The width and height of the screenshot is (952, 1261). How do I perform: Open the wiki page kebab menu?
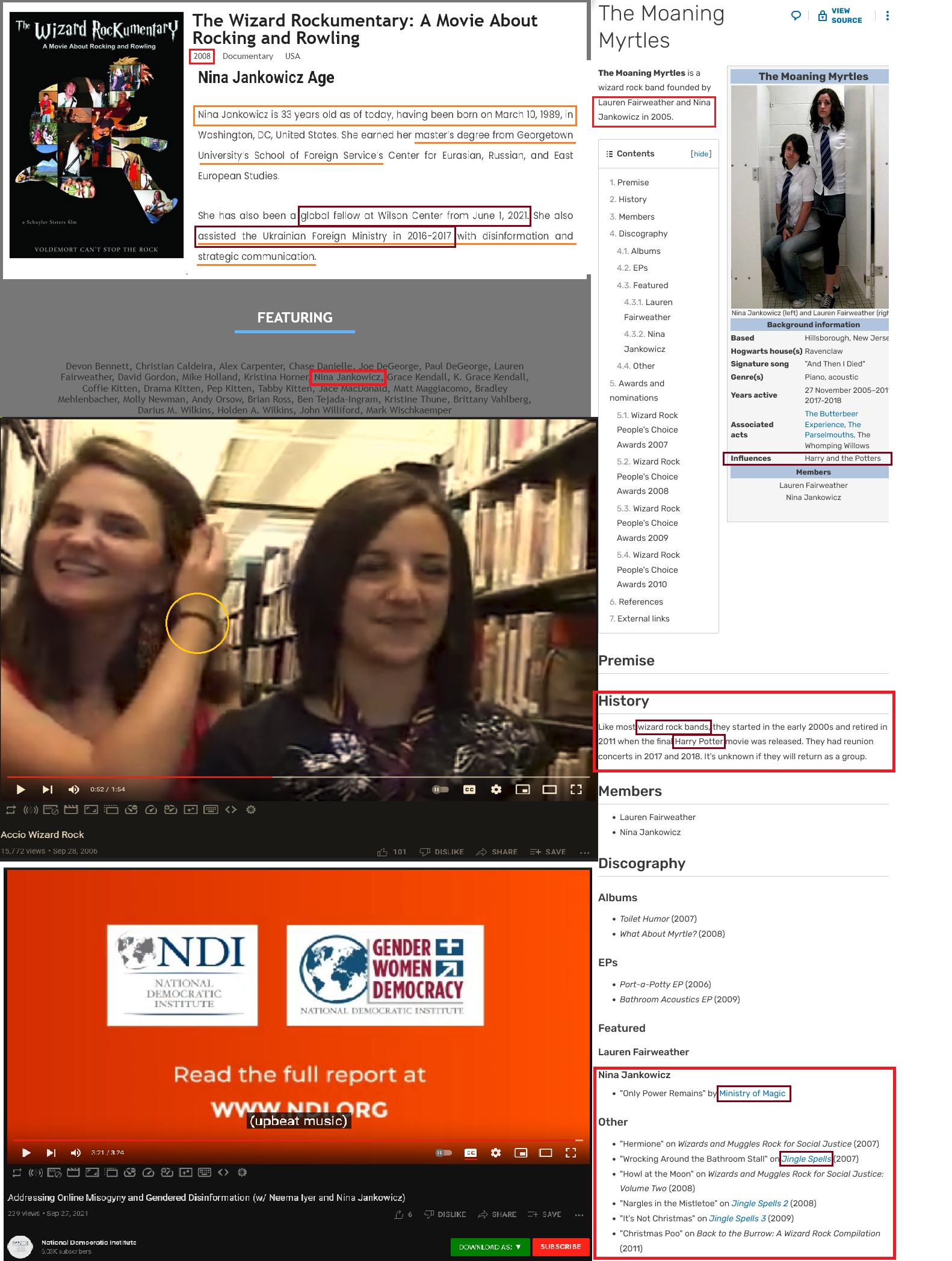[x=887, y=16]
